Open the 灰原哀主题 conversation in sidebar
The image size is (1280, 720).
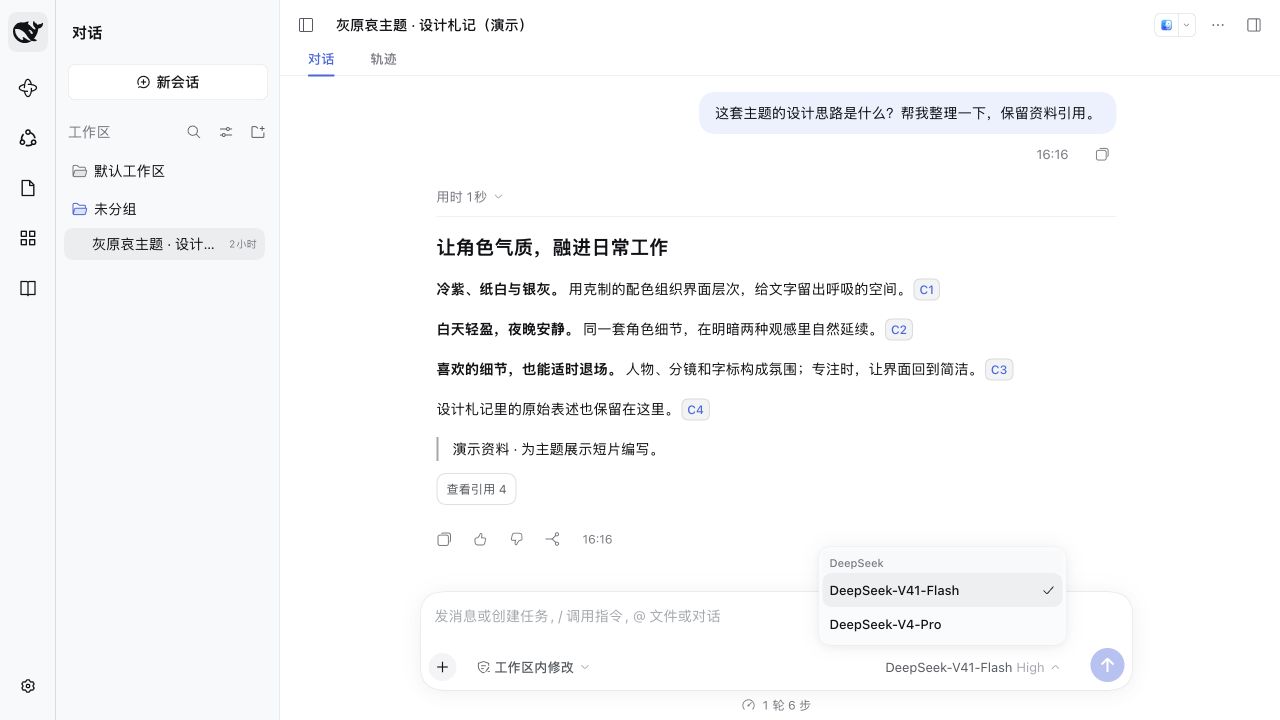164,244
